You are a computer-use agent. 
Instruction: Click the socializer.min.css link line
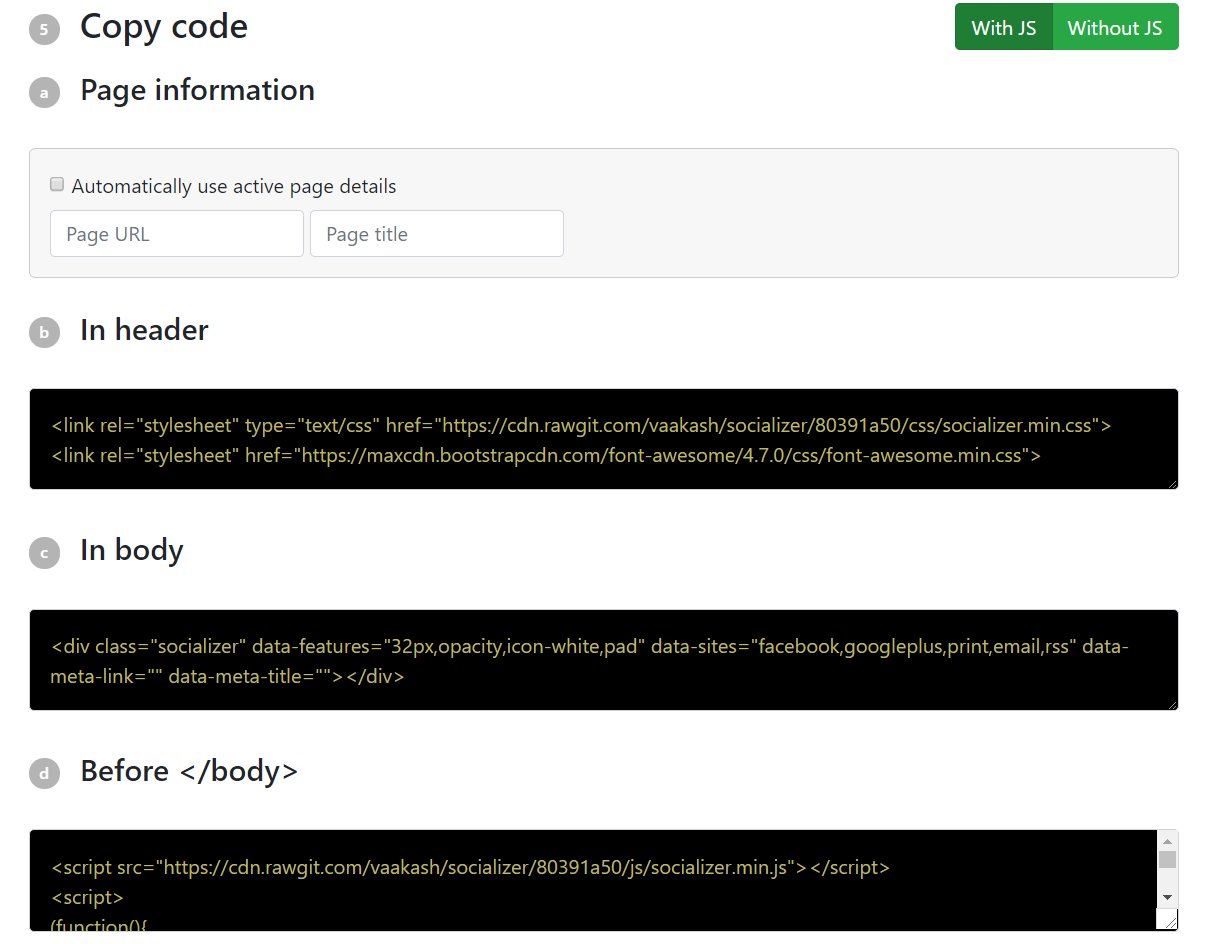[x=581, y=425]
